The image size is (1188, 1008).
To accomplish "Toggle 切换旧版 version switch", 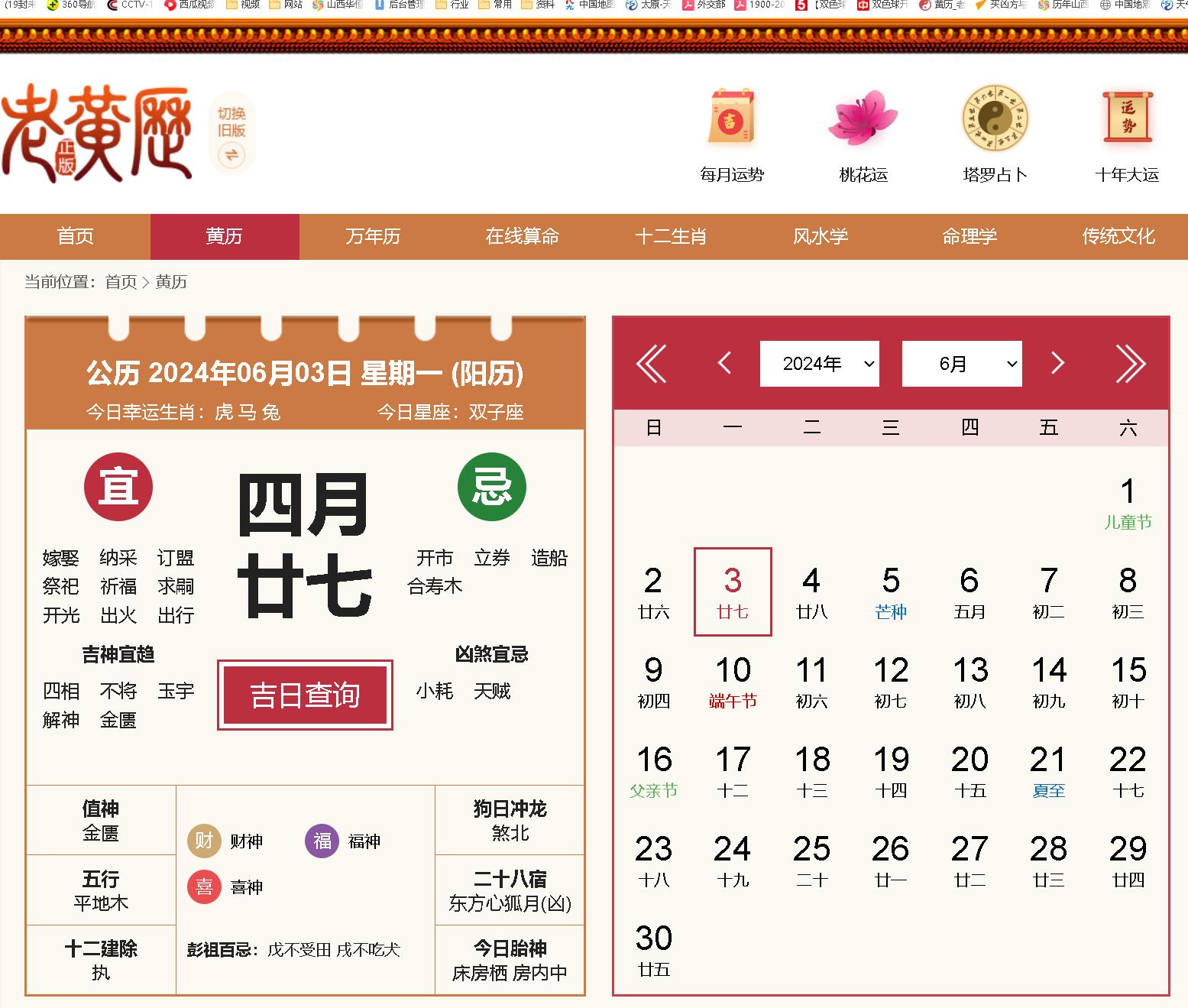I will (231, 135).
